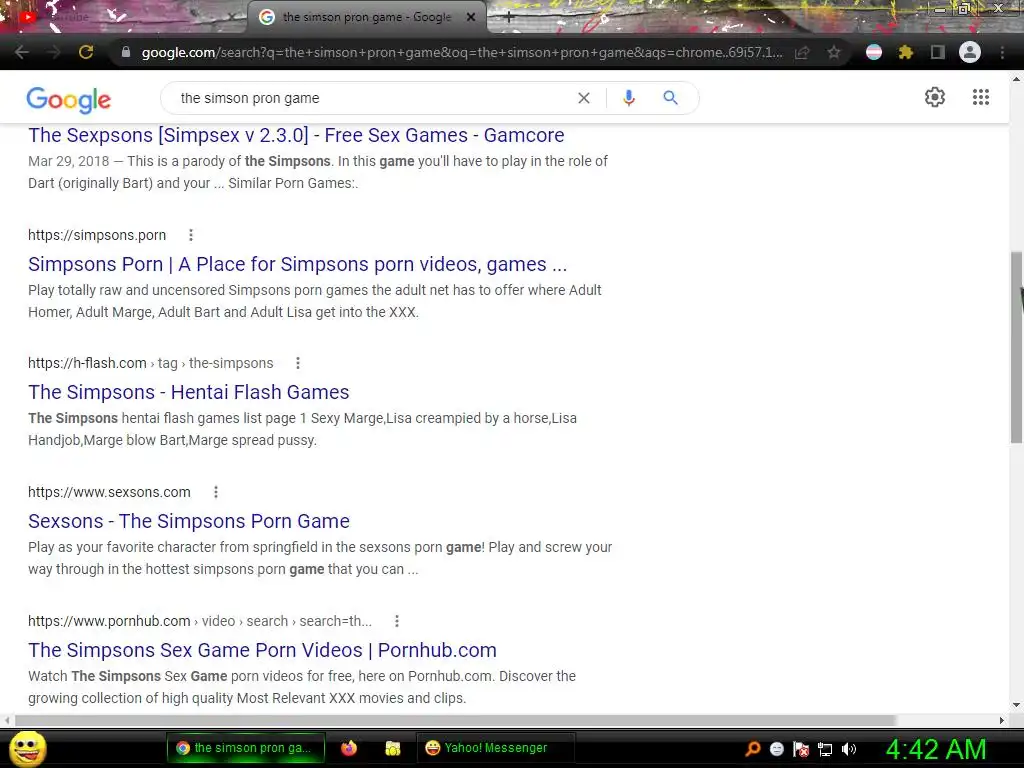This screenshot has width=1024, height=768.
Task: Click the scroll-down arrow of page
Action: pos(1016,705)
